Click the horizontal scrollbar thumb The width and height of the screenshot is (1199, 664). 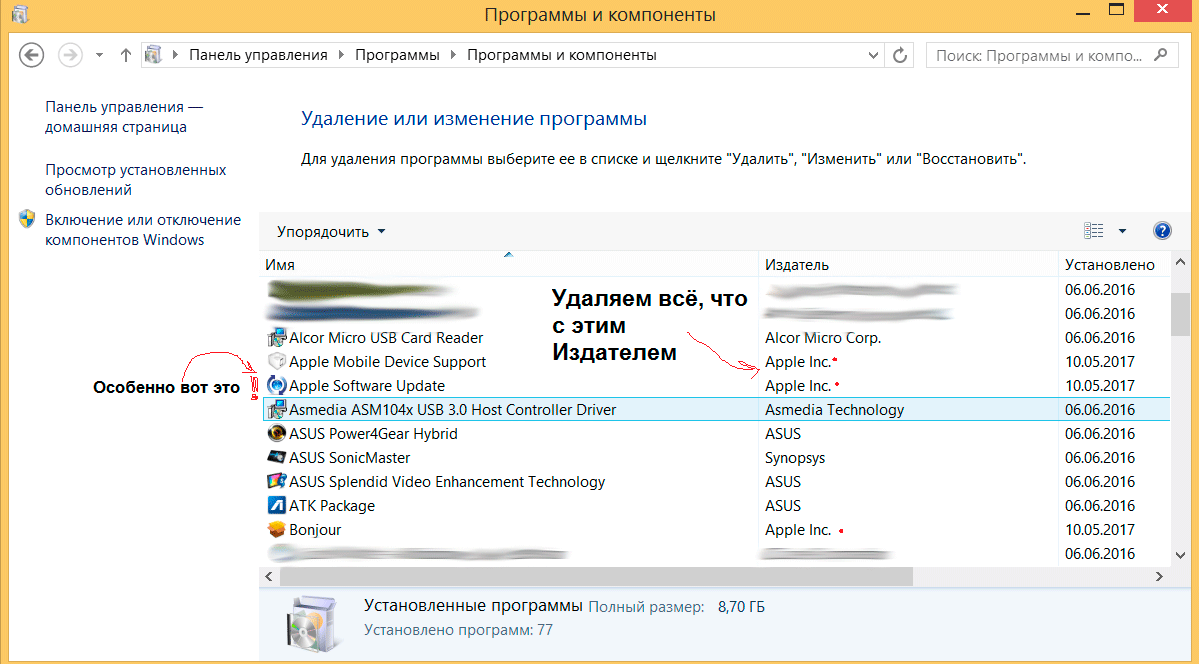[596, 576]
